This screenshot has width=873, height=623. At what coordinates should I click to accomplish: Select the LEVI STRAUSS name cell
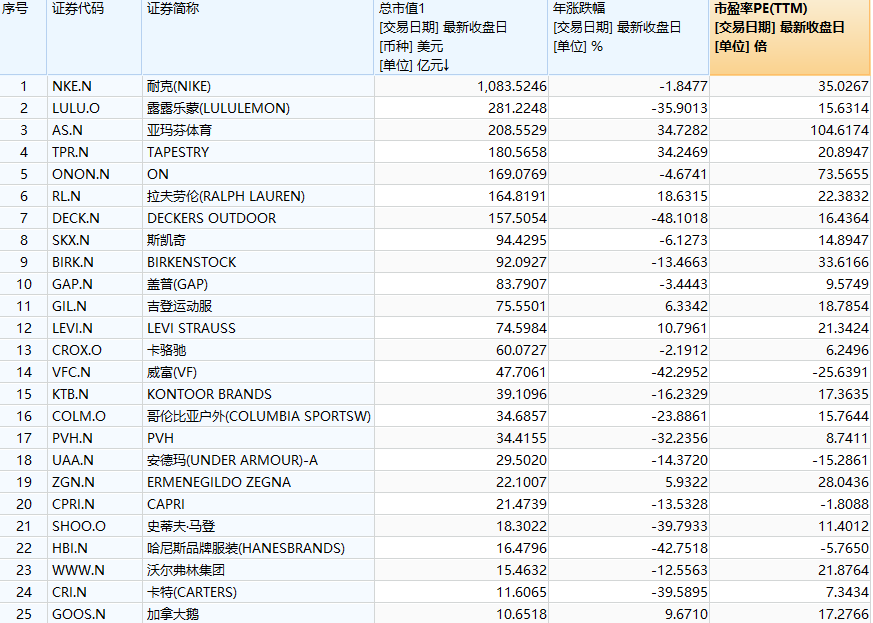(258, 328)
